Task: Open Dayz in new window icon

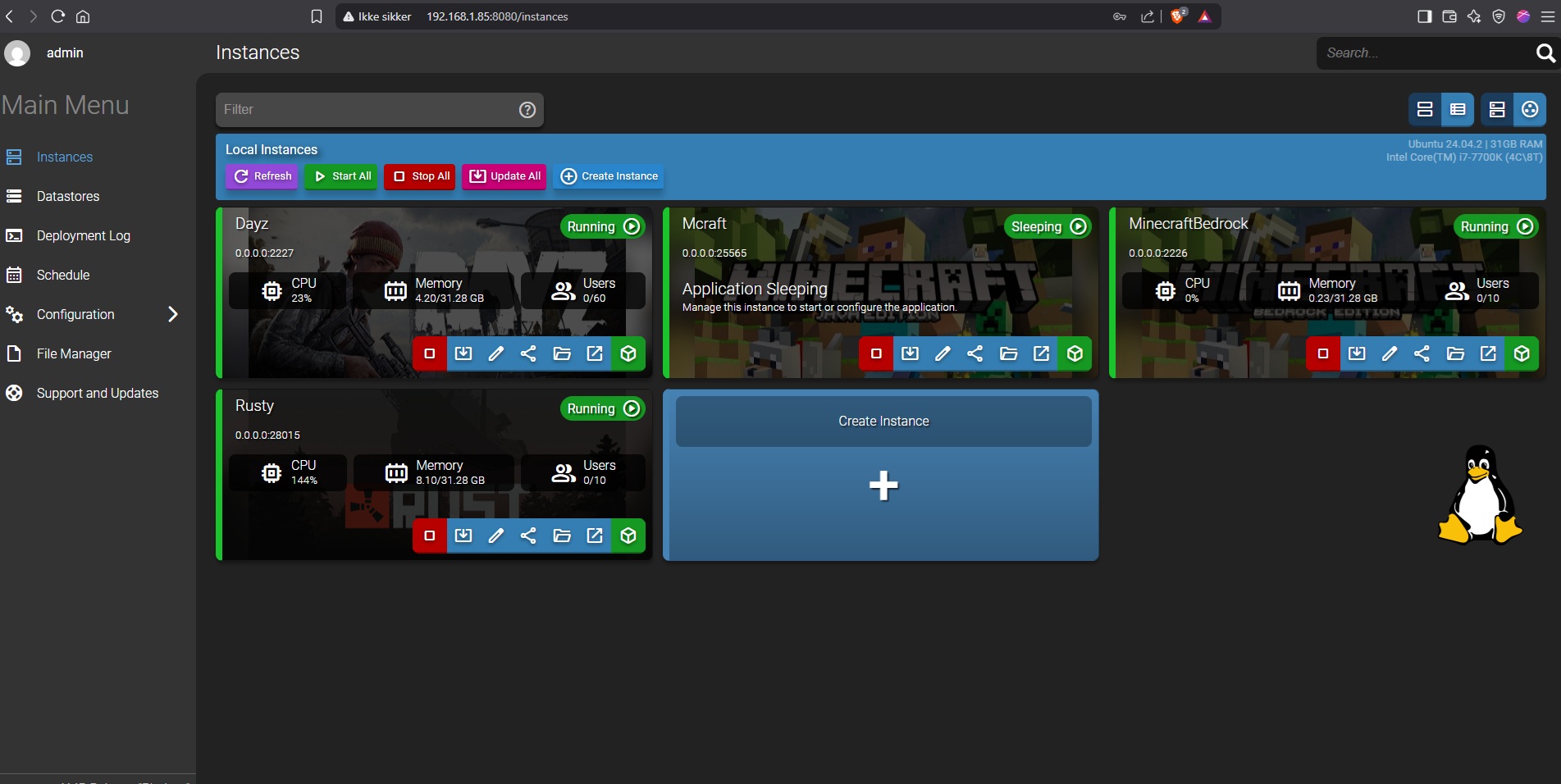Action: [x=595, y=353]
